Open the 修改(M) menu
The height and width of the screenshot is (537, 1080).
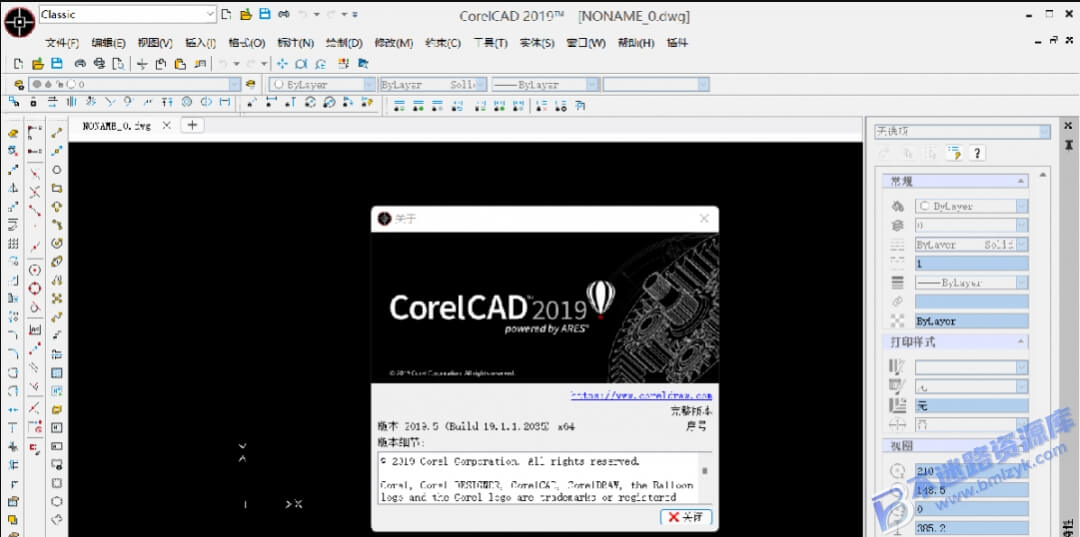pyautogui.click(x=393, y=43)
